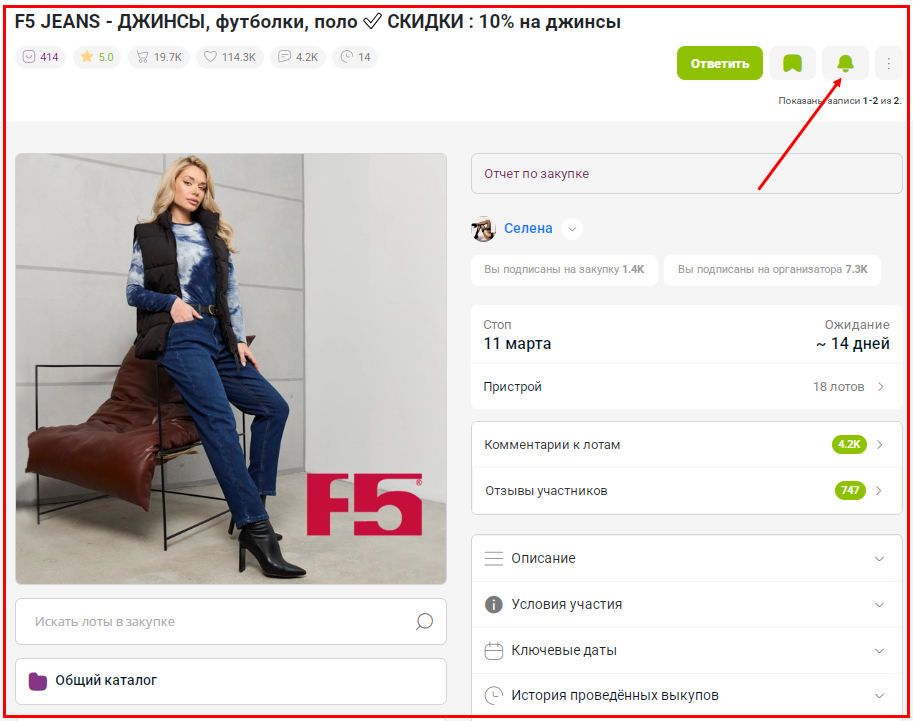Click the 414 purple badge

[41, 57]
